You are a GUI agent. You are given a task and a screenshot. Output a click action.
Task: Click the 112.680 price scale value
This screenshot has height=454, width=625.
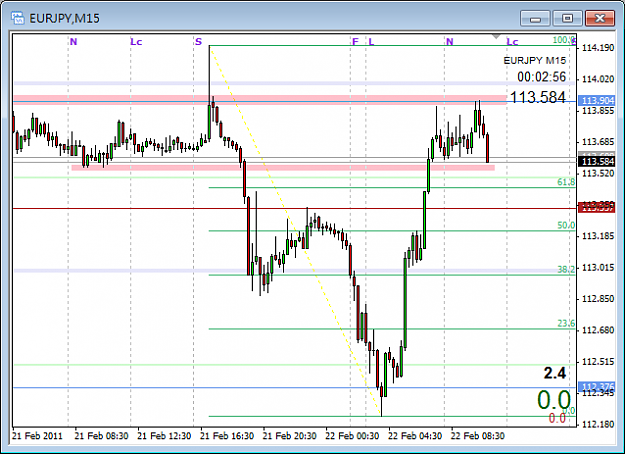click(598, 330)
